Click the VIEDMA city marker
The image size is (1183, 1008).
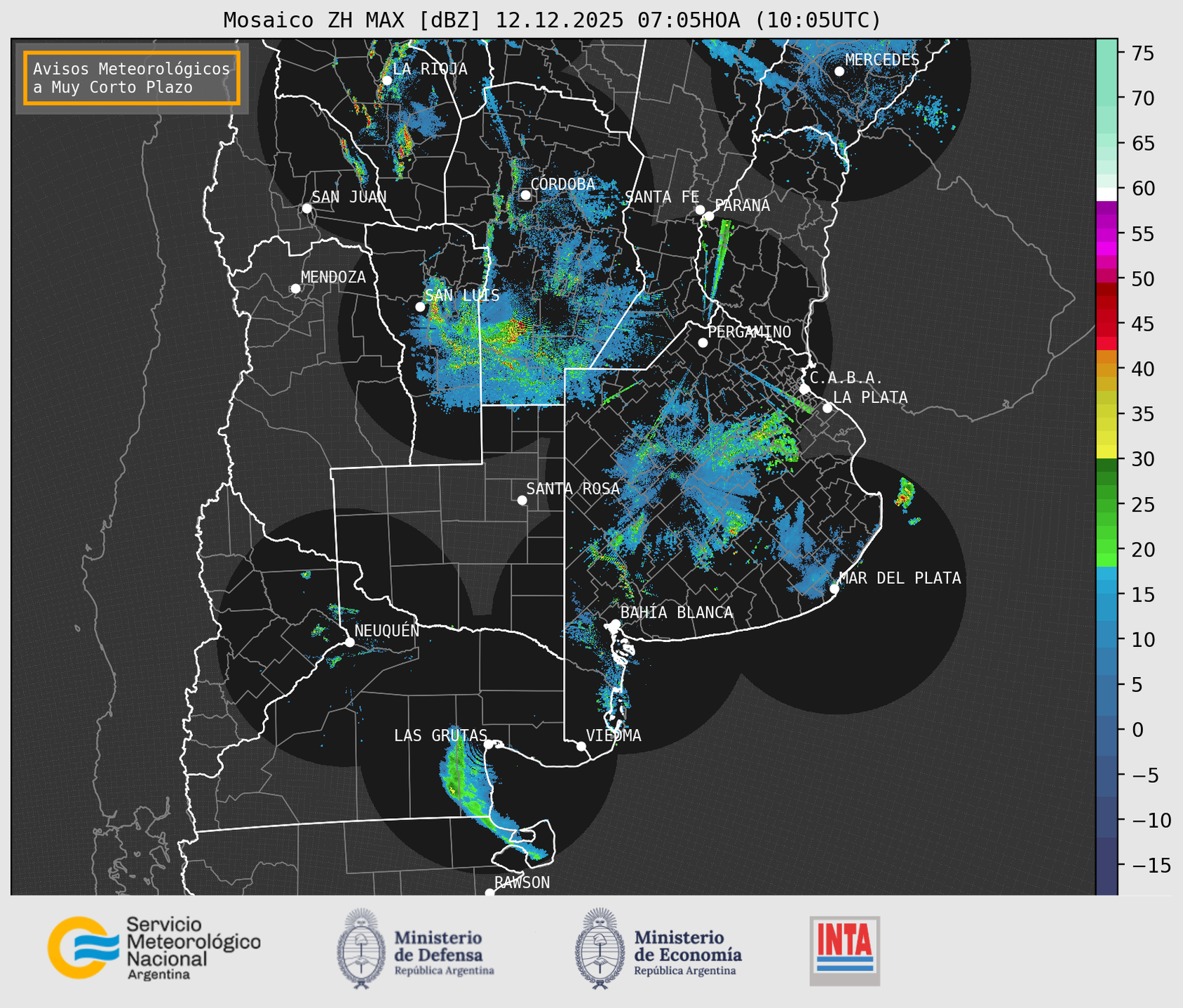coord(581,746)
